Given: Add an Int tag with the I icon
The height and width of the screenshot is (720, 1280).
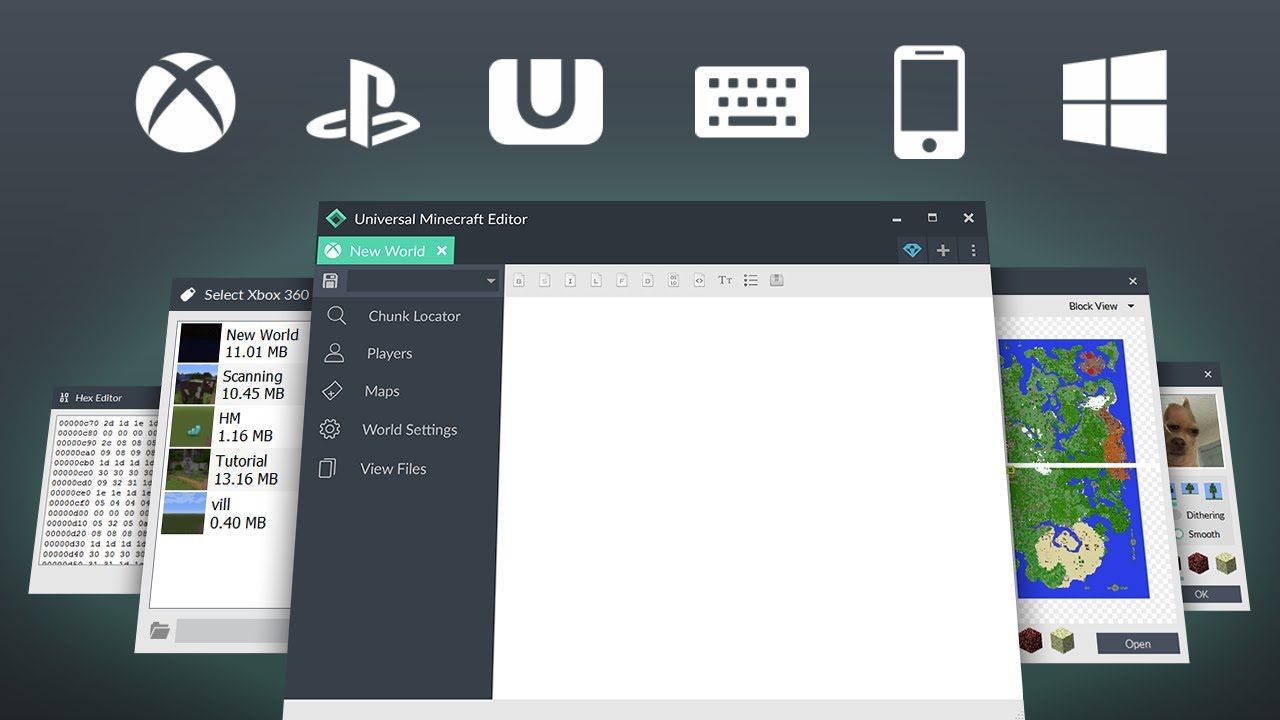Looking at the screenshot, I should (x=570, y=280).
